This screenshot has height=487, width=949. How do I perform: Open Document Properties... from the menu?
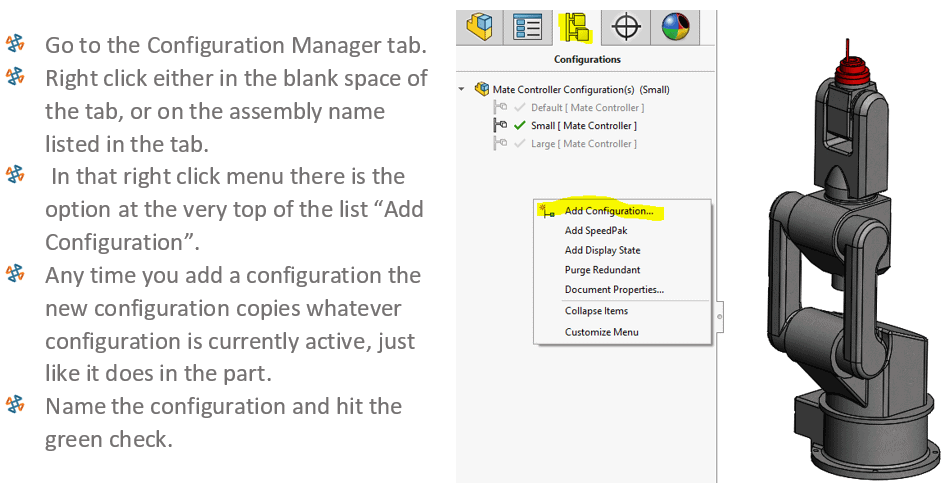(614, 290)
